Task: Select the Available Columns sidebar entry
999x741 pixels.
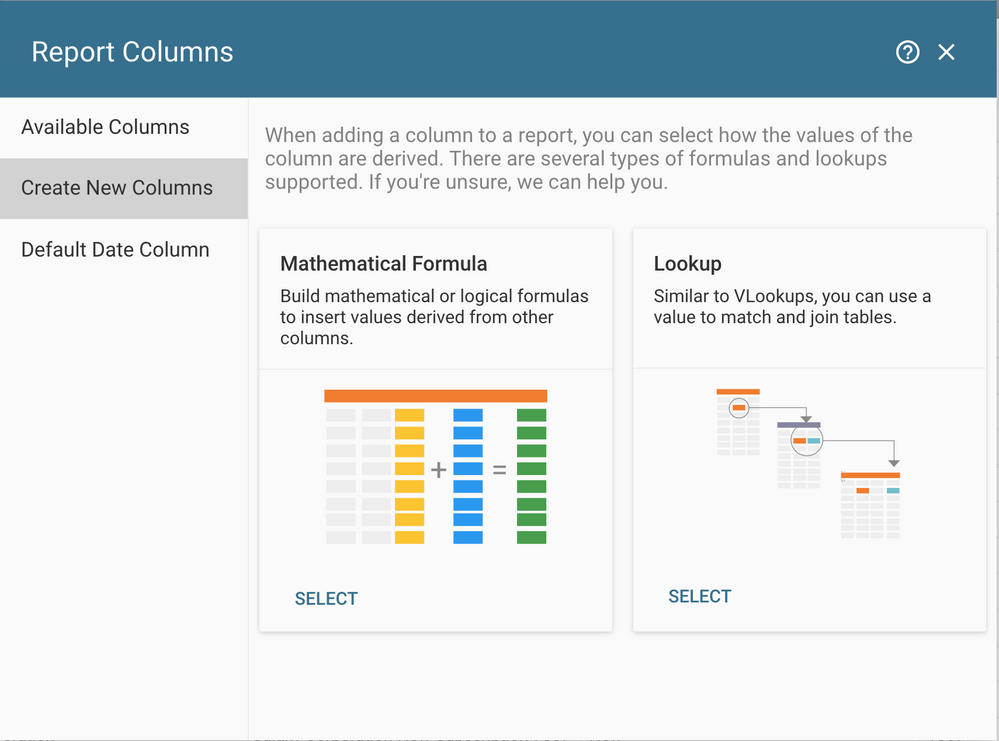Action: click(x=105, y=127)
